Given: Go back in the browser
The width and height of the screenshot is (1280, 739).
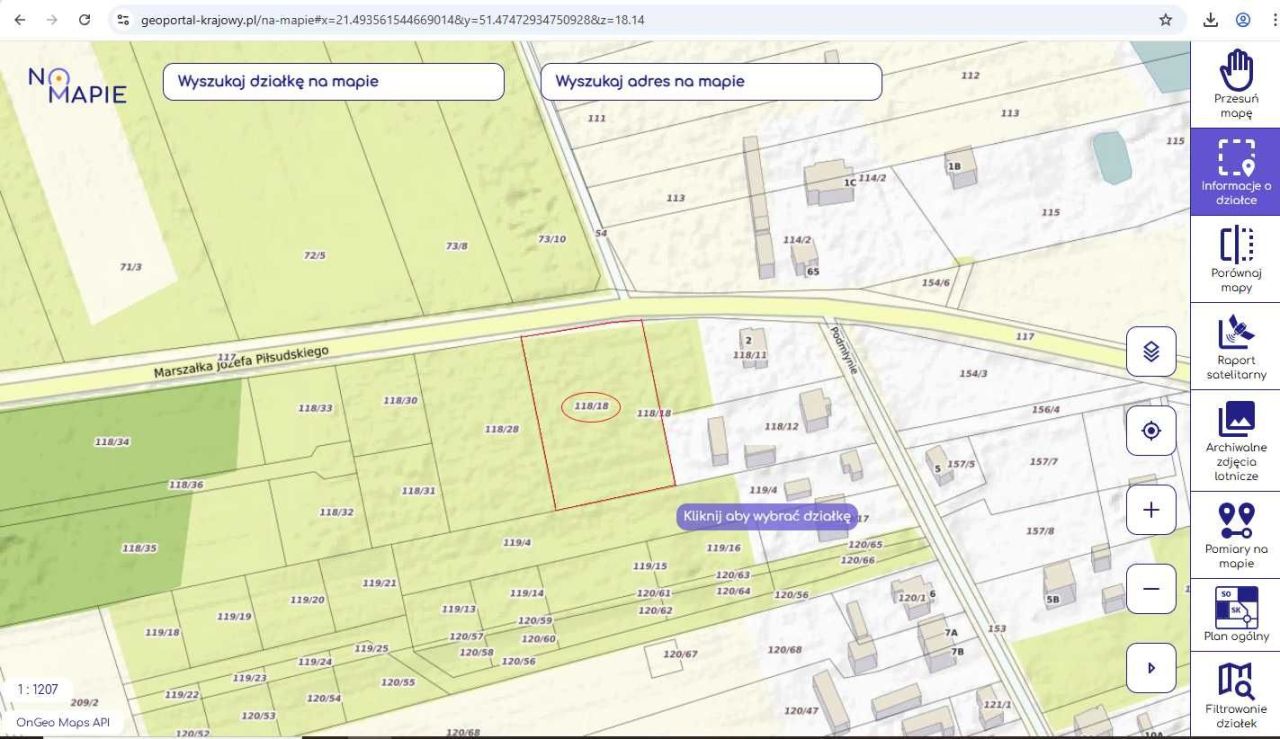Looking at the screenshot, I should pos(21,20).
